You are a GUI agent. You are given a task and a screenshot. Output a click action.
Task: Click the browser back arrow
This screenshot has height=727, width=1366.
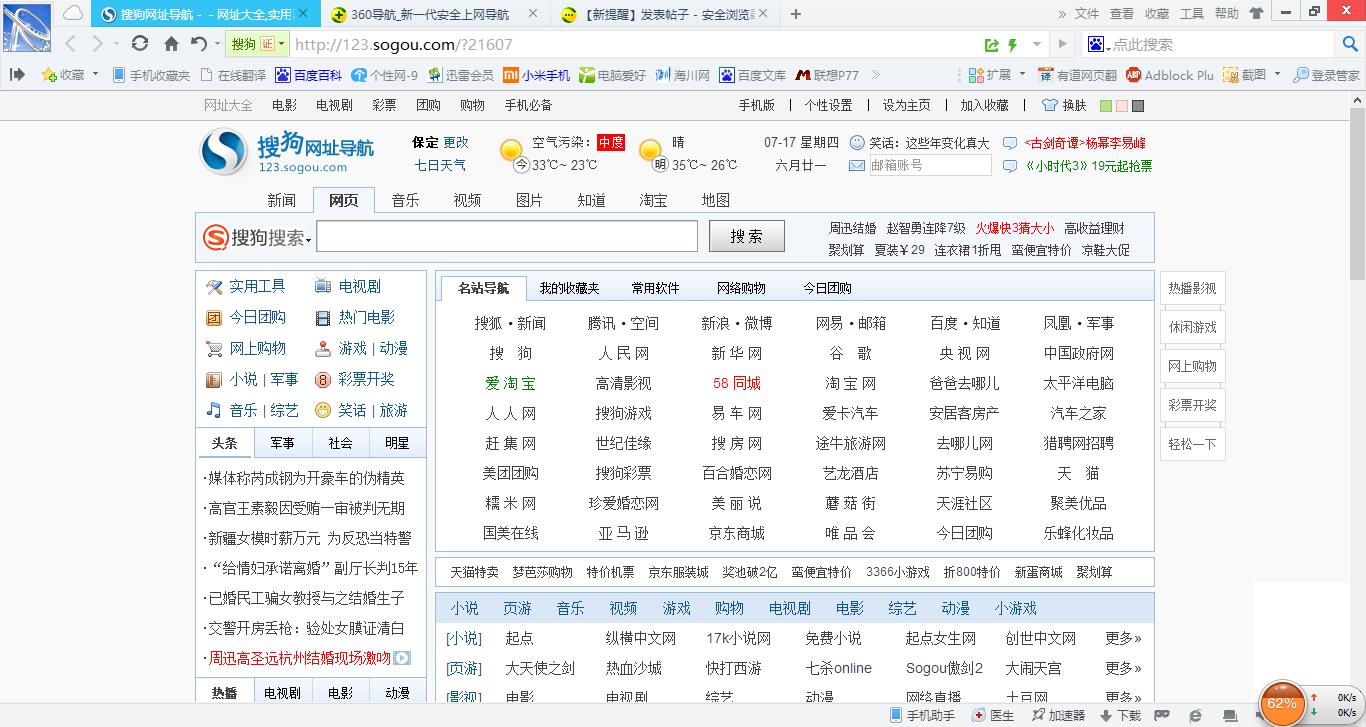[x=71, y=44]
